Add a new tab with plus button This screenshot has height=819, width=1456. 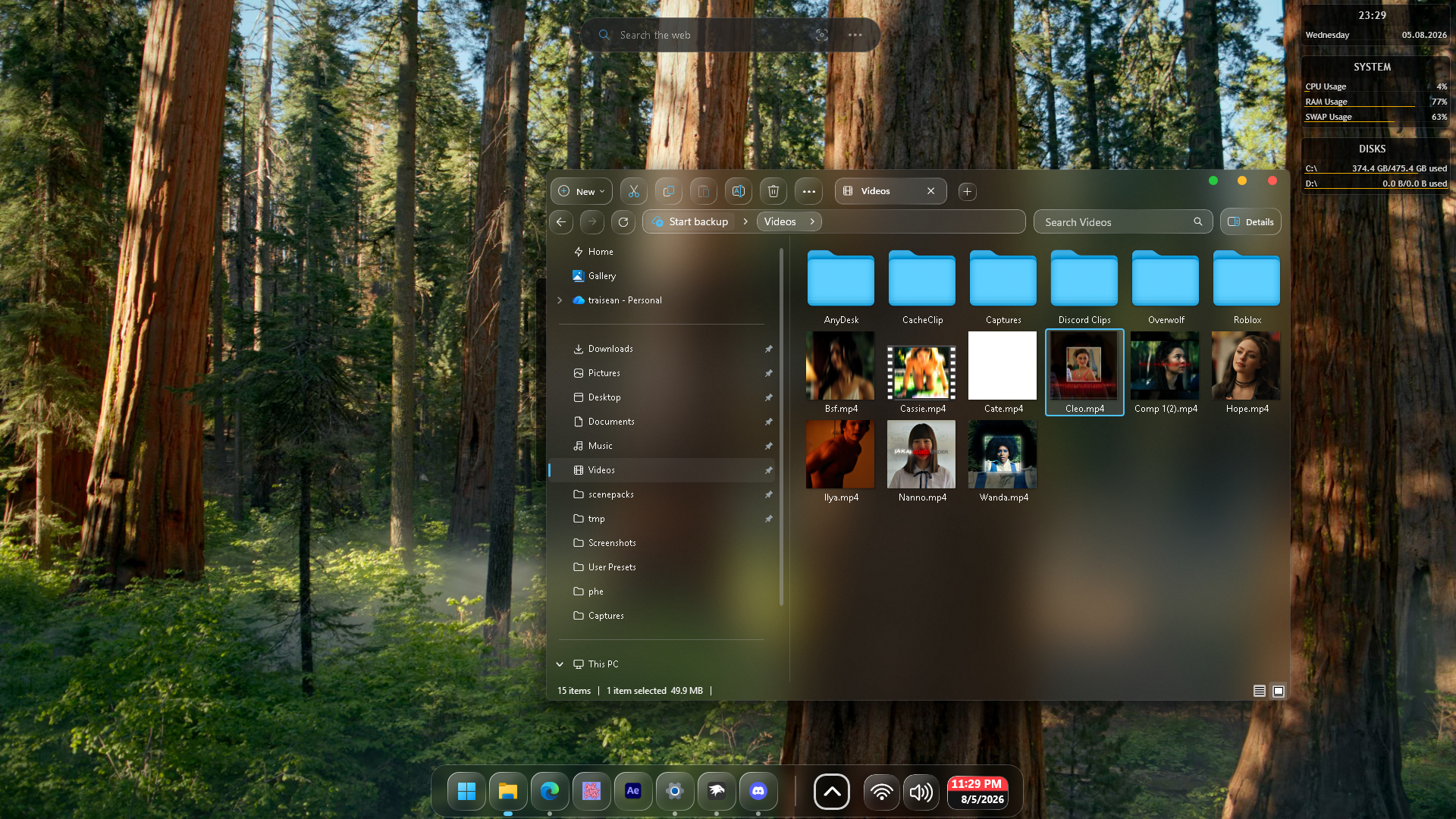967,192
